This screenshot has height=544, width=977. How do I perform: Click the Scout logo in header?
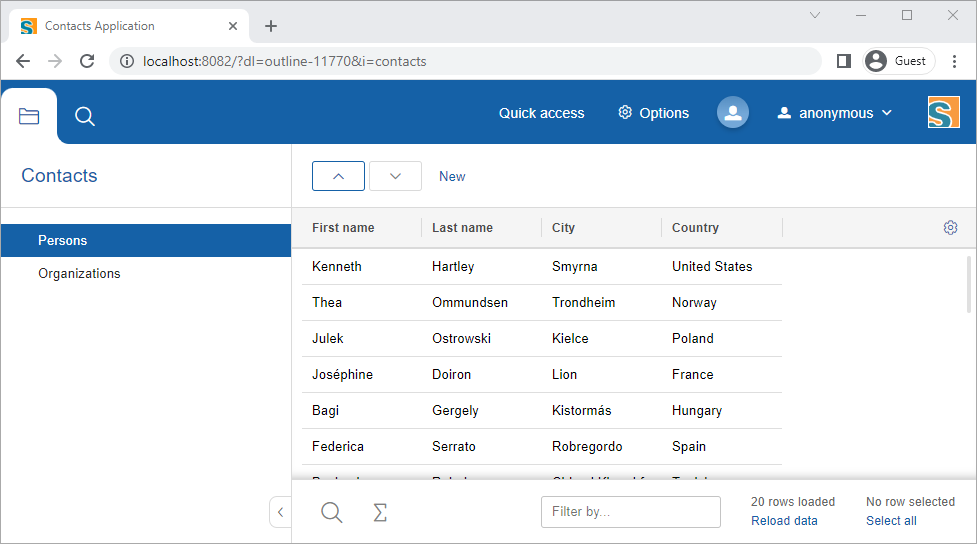tap(943, 113)
